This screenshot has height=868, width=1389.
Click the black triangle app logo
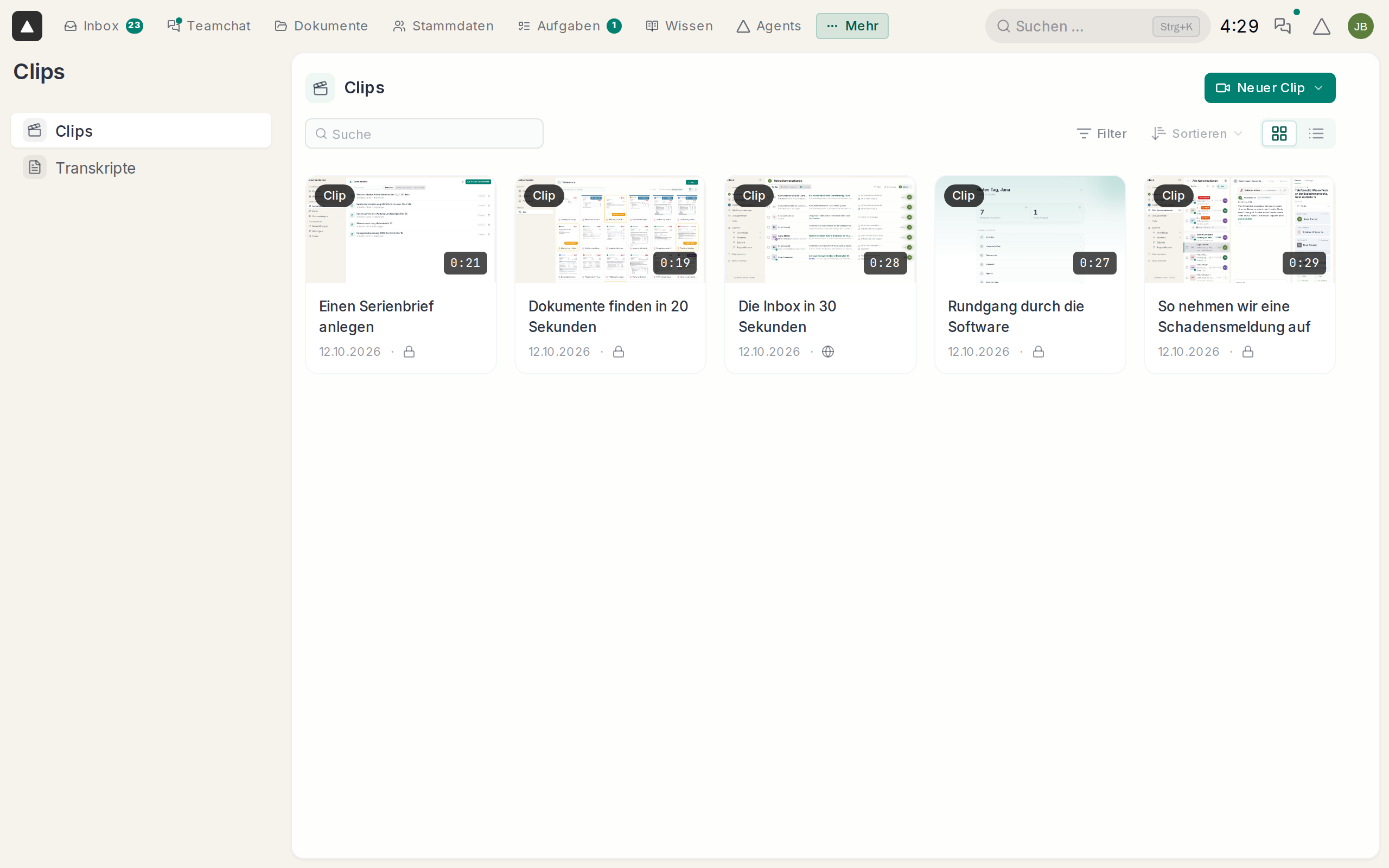27,26
